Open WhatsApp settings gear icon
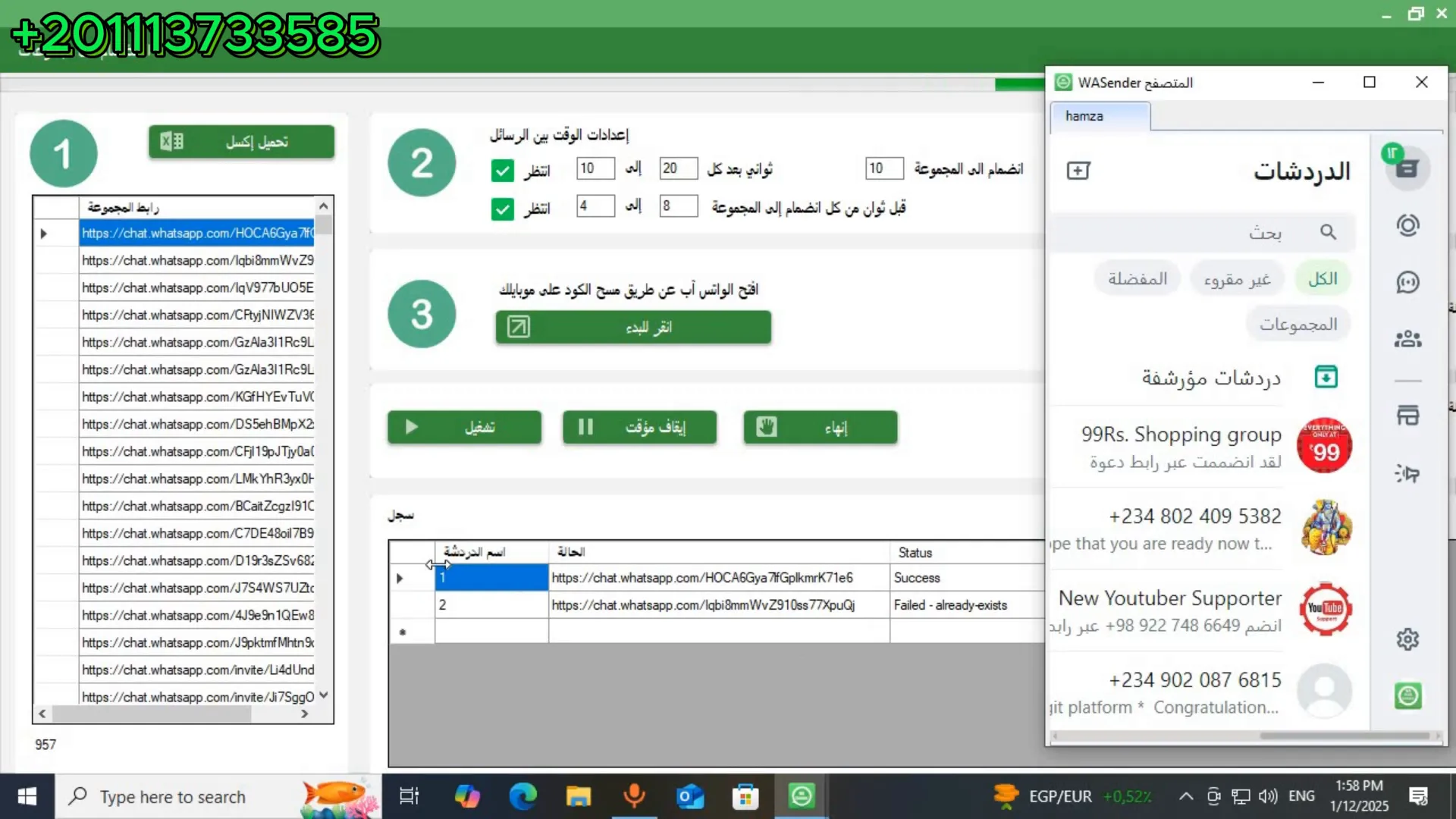1456x819 pixels. click(1407, 639)
